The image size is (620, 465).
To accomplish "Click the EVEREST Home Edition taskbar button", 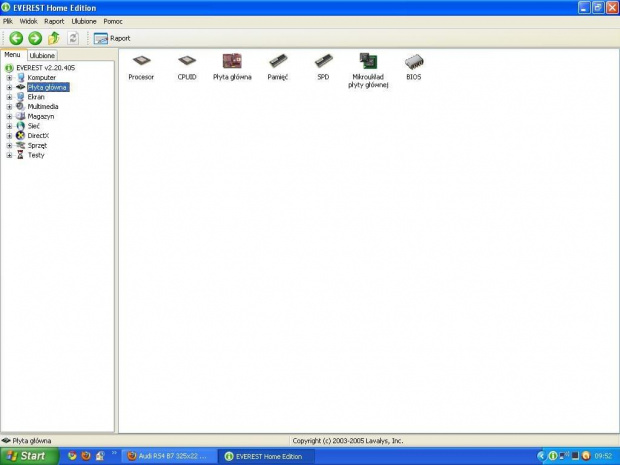I will tap(267, 456).
